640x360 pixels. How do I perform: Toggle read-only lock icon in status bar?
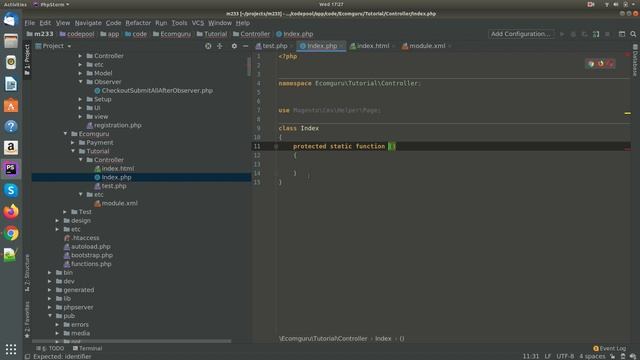click(612, 356)
